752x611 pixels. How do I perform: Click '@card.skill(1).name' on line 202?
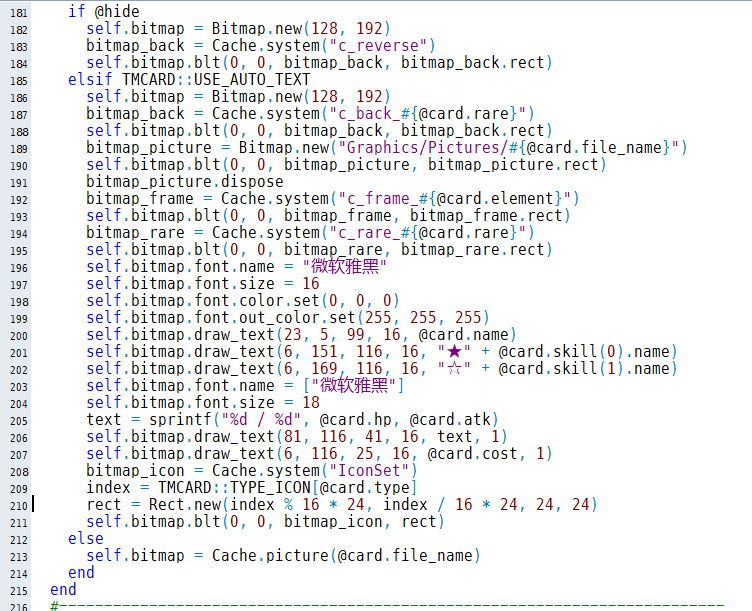point(584,369)
